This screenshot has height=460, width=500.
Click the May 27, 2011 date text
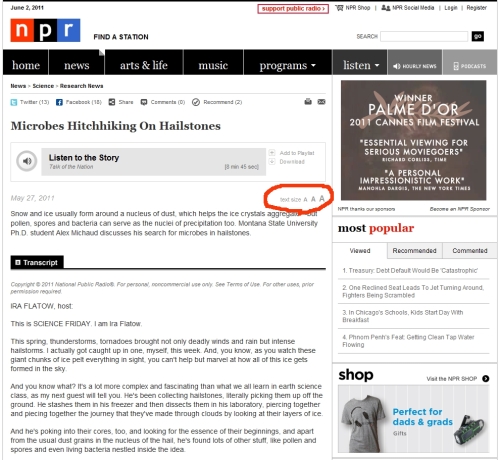coord(32,198)
